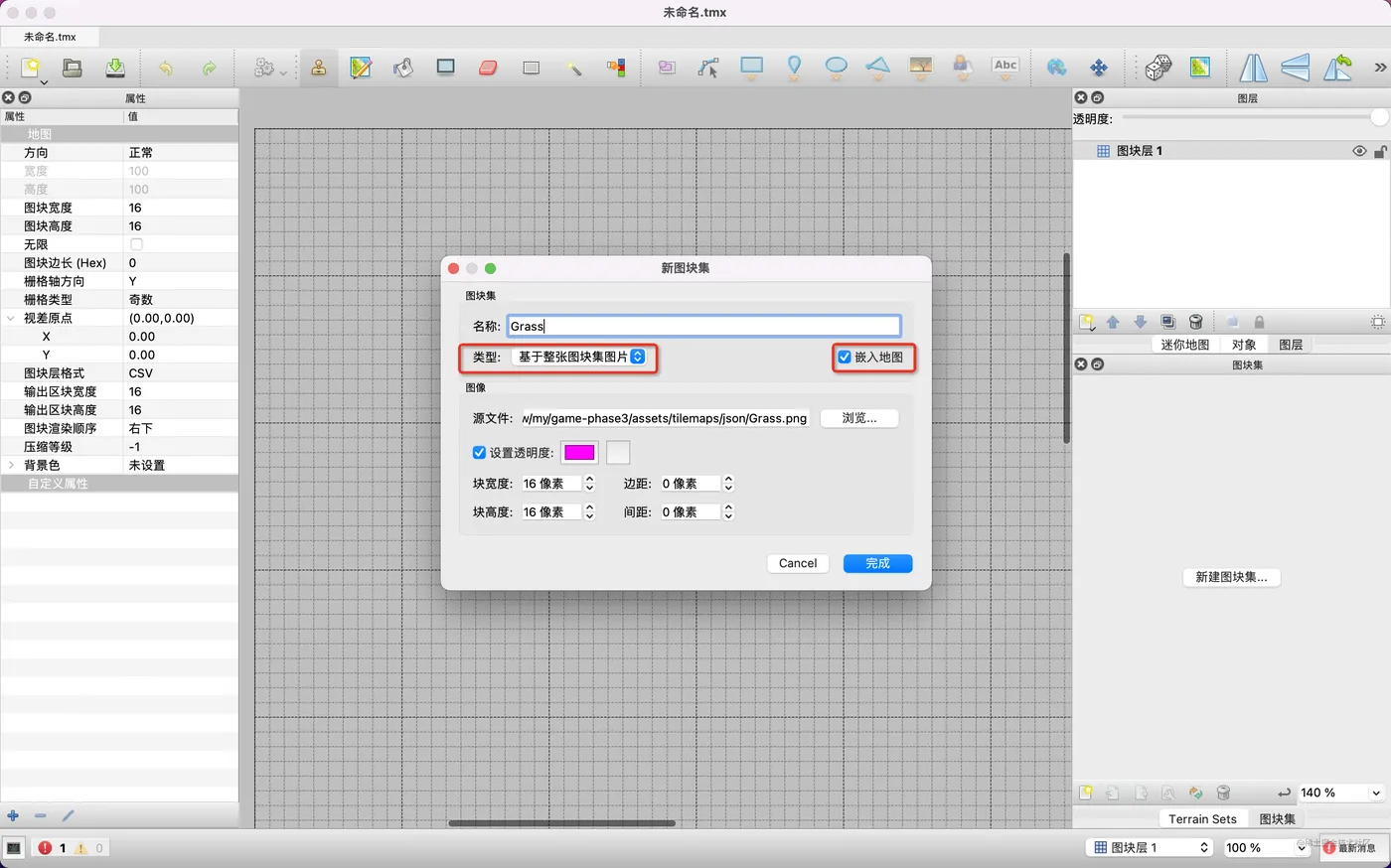Click the Redo arrow in toolbar
The height and width of the screenshot is (868, 1391).
point(209,68)
